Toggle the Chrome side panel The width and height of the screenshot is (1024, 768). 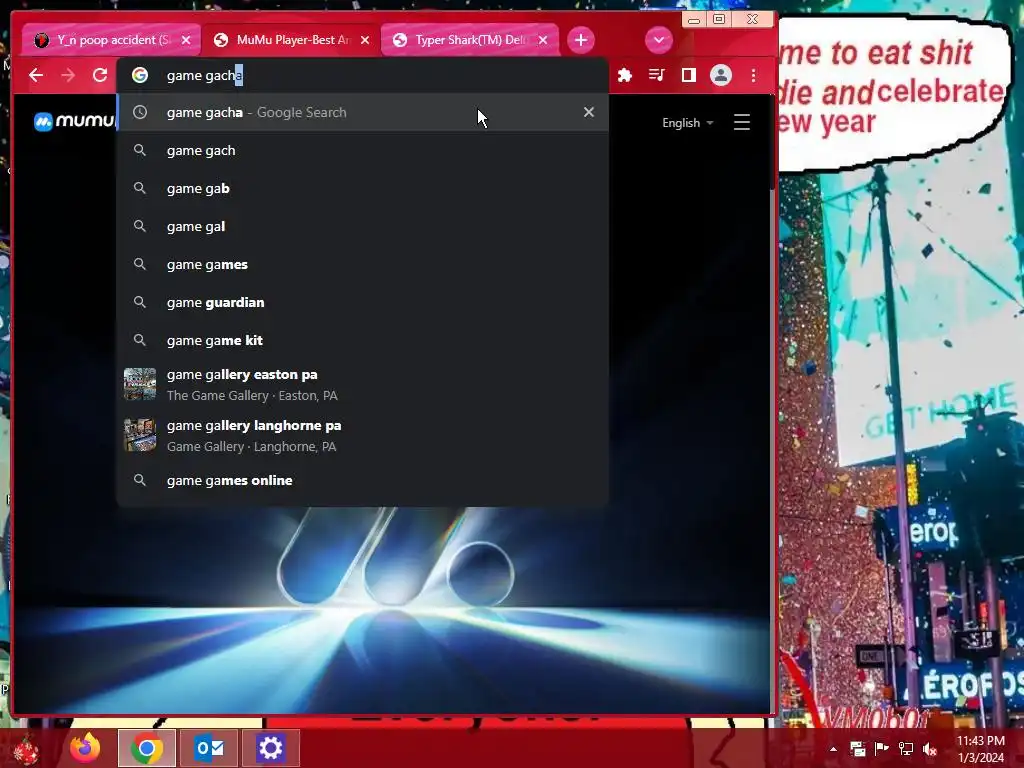tap(688, 75)
